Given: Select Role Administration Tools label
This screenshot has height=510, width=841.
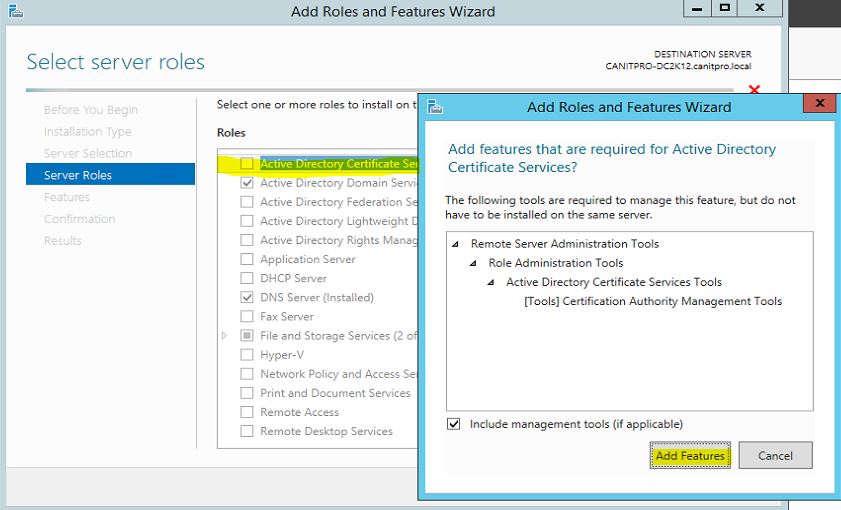Looking at the screenshot, I should (556, 263).
